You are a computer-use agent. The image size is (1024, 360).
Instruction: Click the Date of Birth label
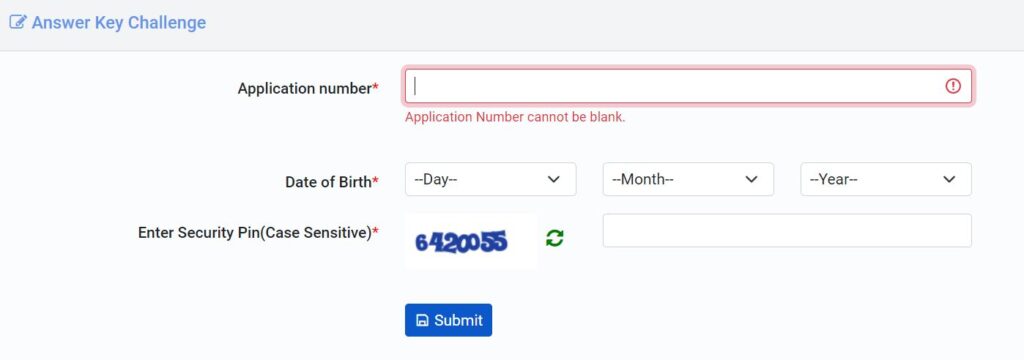point(328,182)
